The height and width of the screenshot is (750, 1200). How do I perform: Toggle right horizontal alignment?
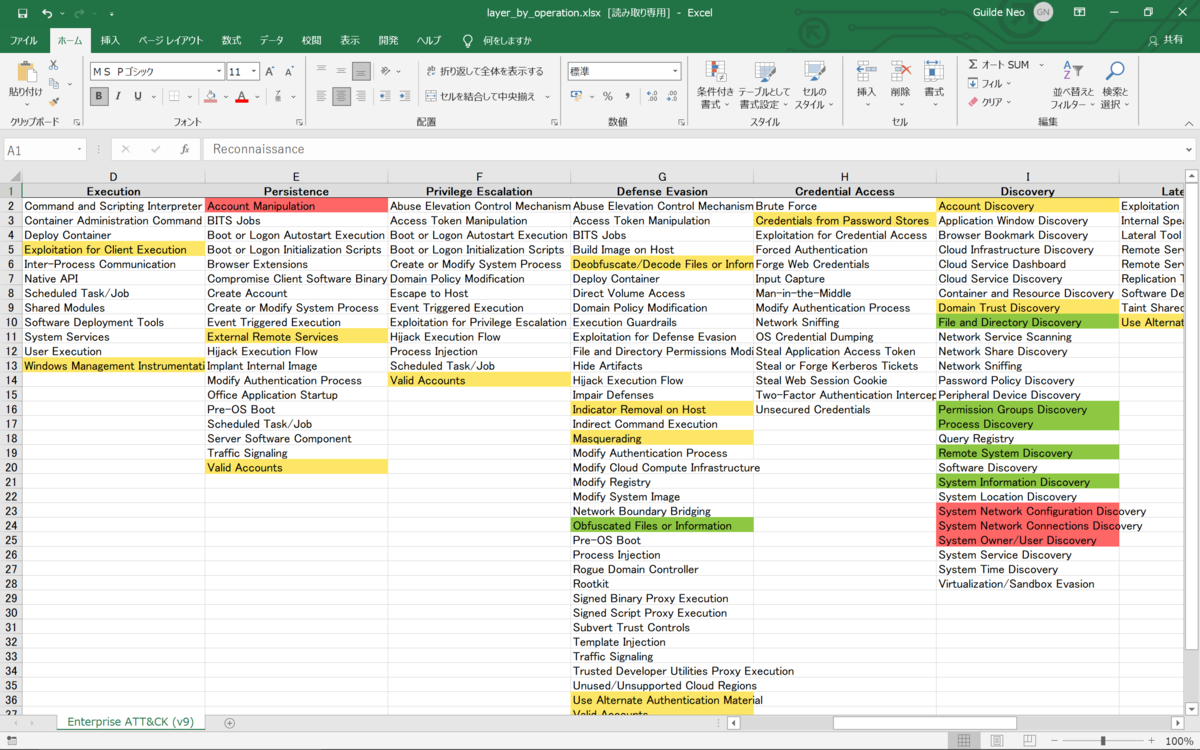(361, 96)
